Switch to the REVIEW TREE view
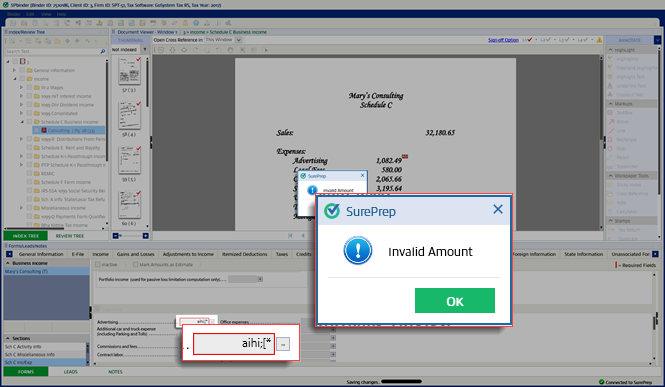The image size is (665, 387). coord(70,236)
